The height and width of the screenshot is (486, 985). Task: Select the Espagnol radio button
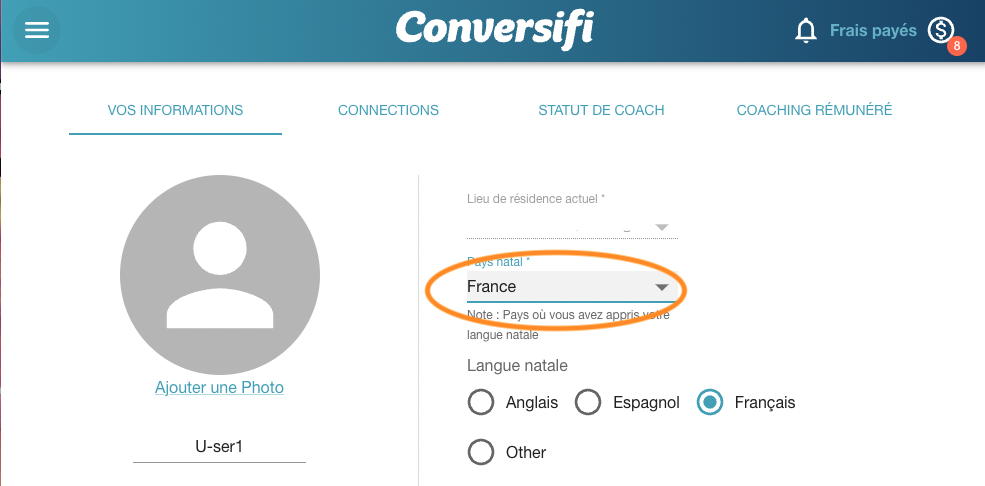click(x=587, y=402)
